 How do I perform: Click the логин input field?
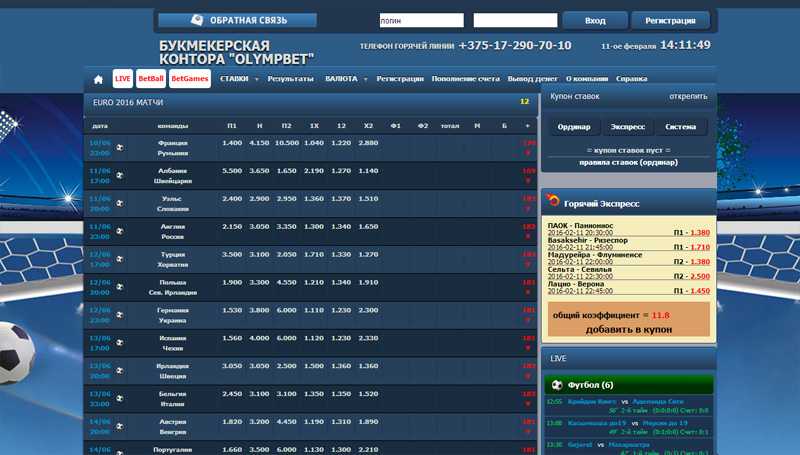(x=421, y=20)
